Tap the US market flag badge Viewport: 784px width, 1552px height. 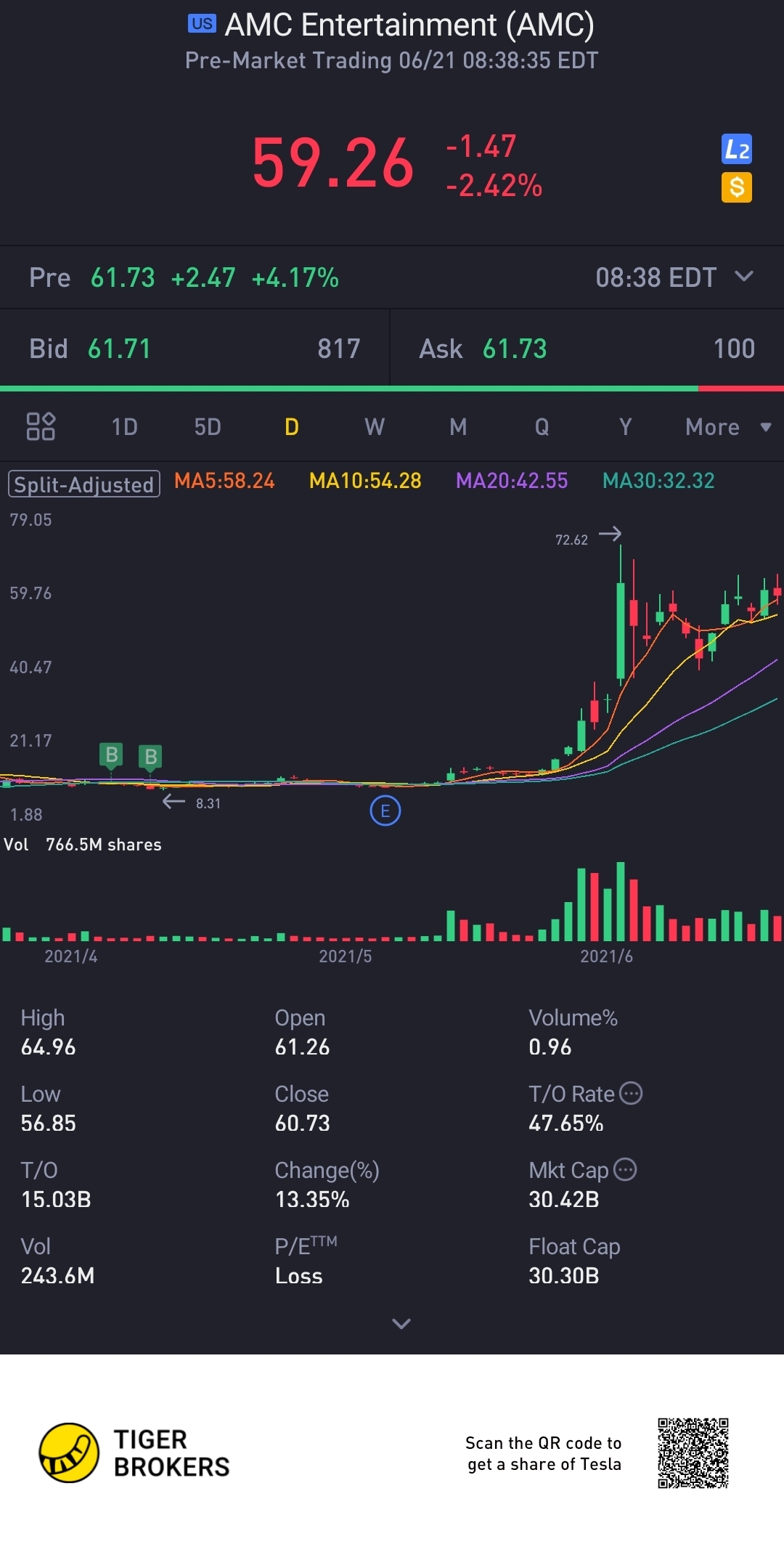coord(202,24)
